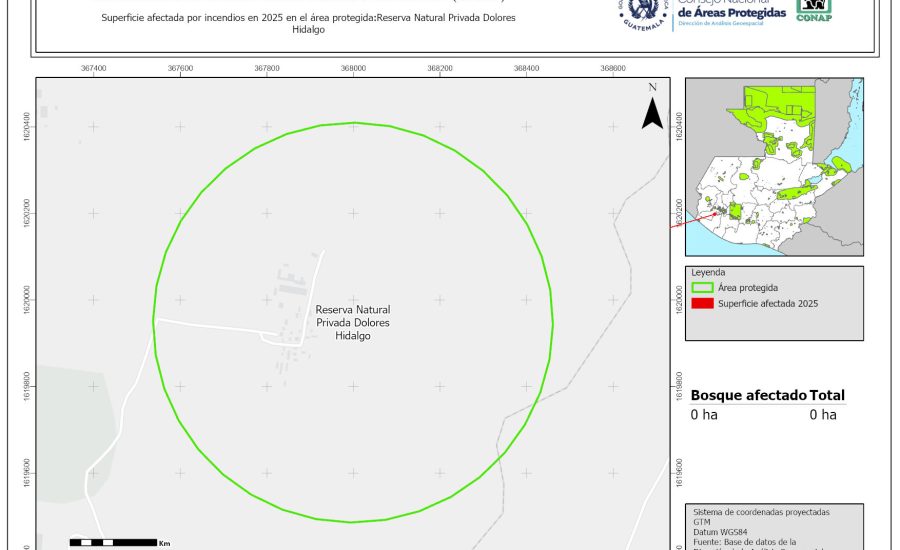900x550 pixels.
Task: Click the Leyenda heading in the legend
Action: 708,272
